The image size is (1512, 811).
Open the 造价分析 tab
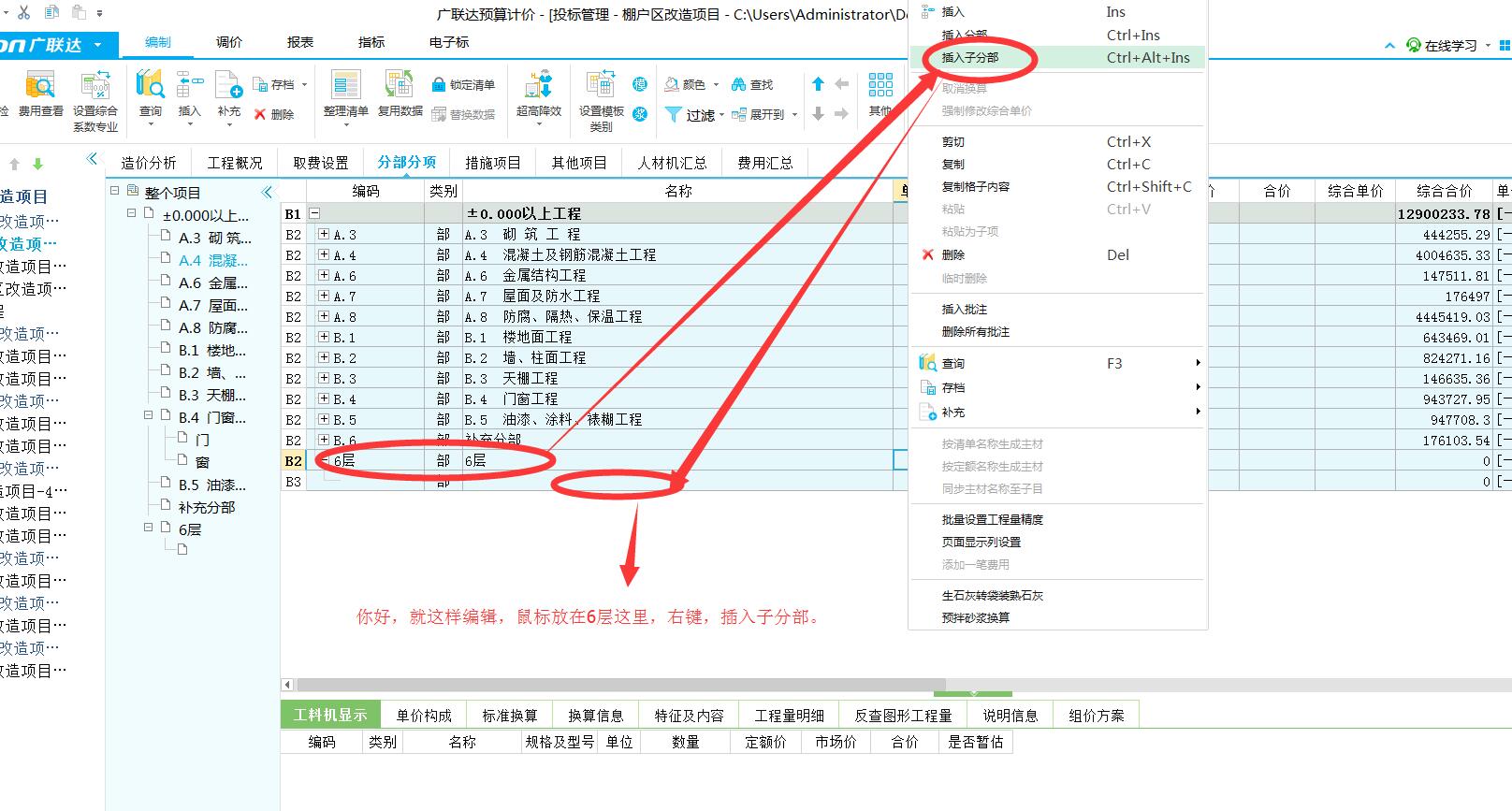(148, 163)
